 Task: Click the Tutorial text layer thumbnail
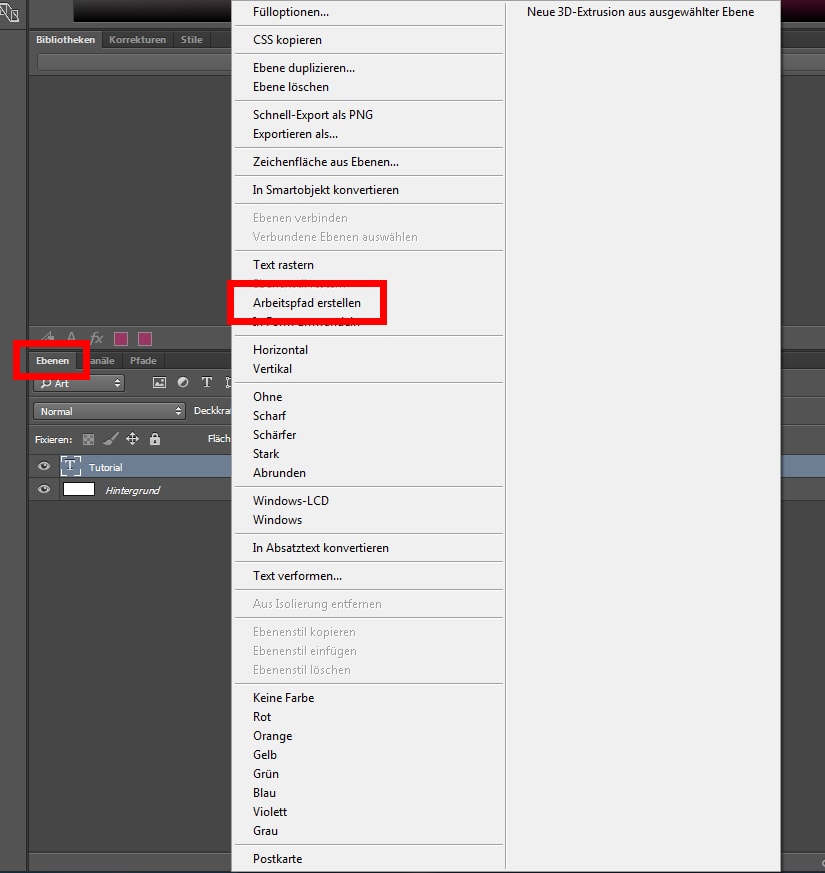[x=72, y=467]
